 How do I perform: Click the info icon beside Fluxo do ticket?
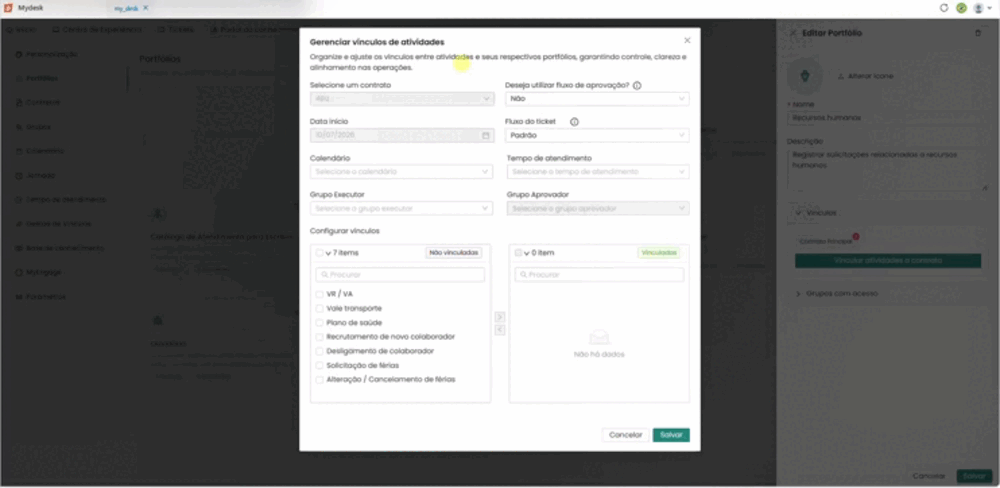tap(574, 122)
